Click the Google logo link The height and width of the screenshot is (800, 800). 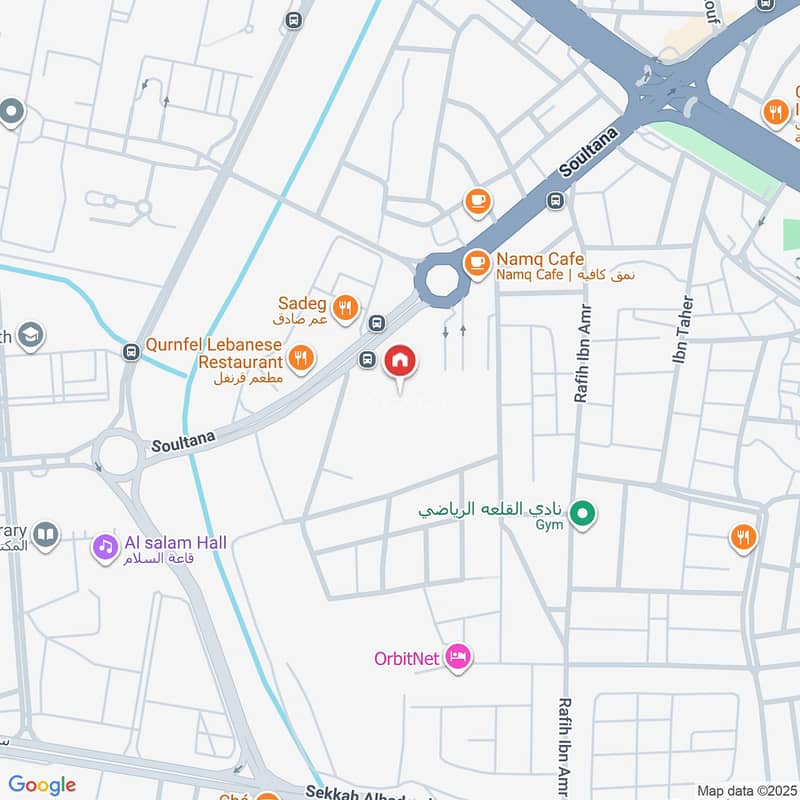[x=42, y=785]
